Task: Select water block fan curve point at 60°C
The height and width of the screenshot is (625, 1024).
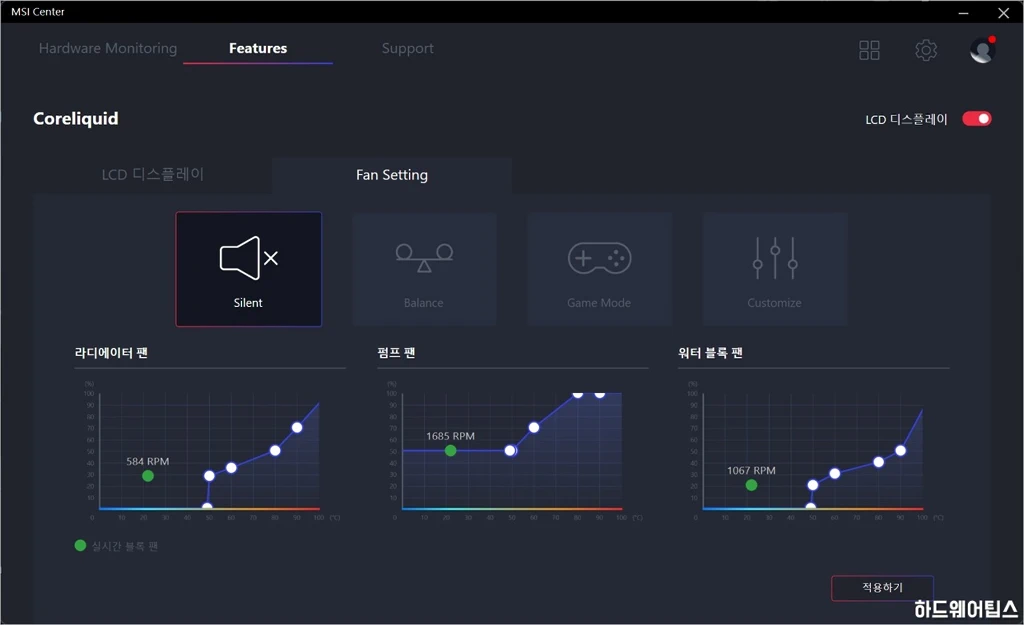Action: (835, 473)
